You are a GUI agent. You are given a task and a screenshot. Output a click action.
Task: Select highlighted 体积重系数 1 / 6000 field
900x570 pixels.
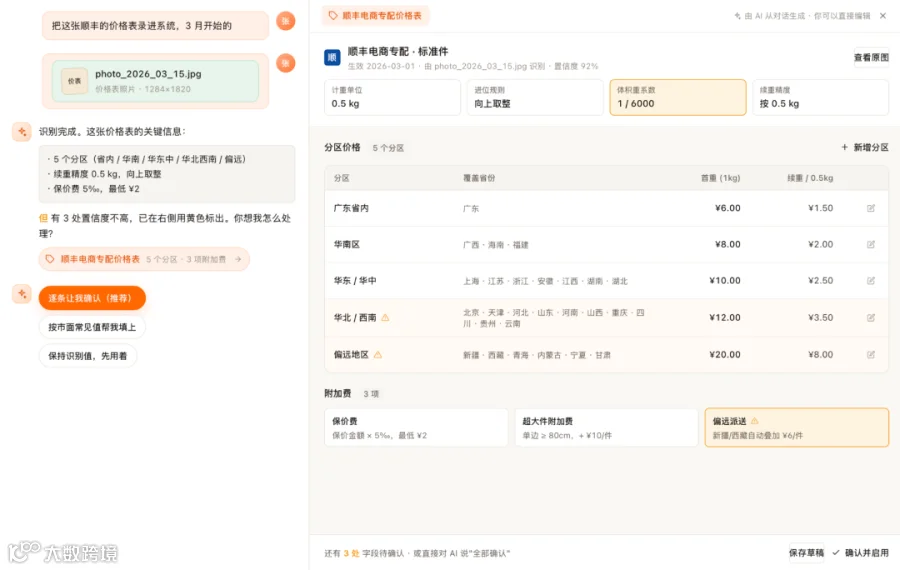point(678,98)
